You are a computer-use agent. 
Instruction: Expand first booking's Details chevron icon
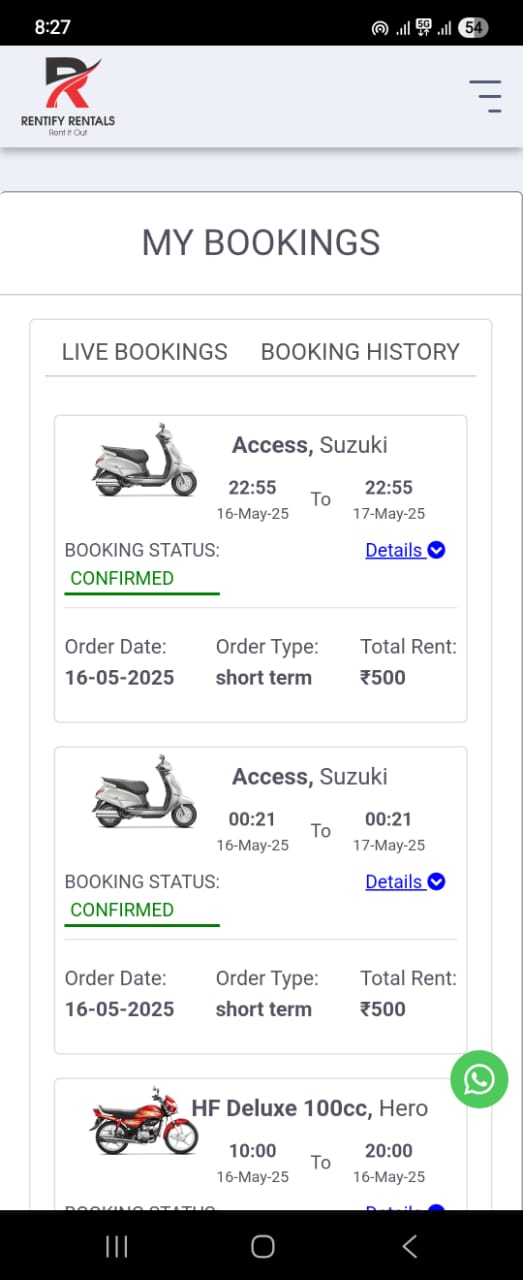click(x=436, y=550)
